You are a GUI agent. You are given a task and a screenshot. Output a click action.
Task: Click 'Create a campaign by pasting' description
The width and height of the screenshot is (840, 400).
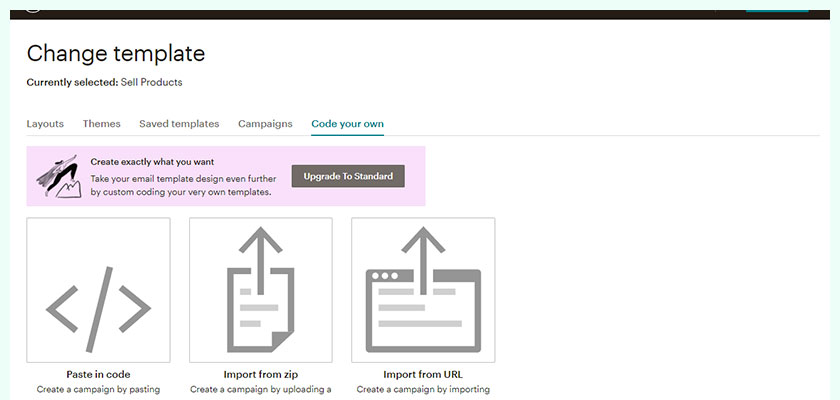(x=98, y=389)
